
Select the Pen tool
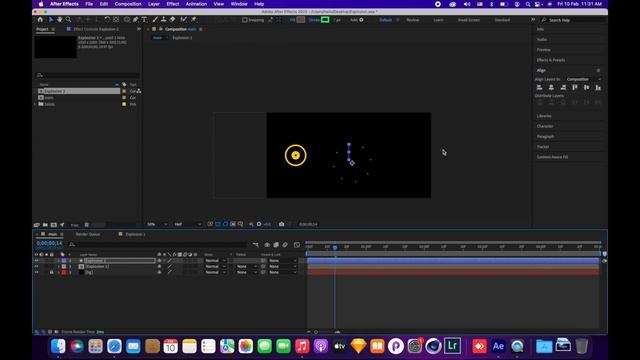(136, 20)
